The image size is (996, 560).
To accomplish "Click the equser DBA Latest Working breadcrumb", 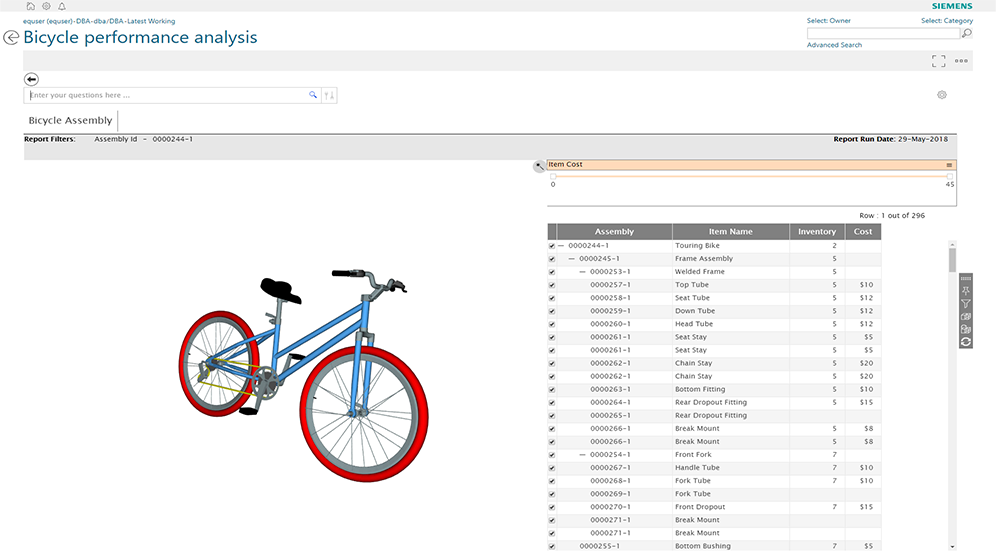I will pyautogui.click(x=99, y=21).
